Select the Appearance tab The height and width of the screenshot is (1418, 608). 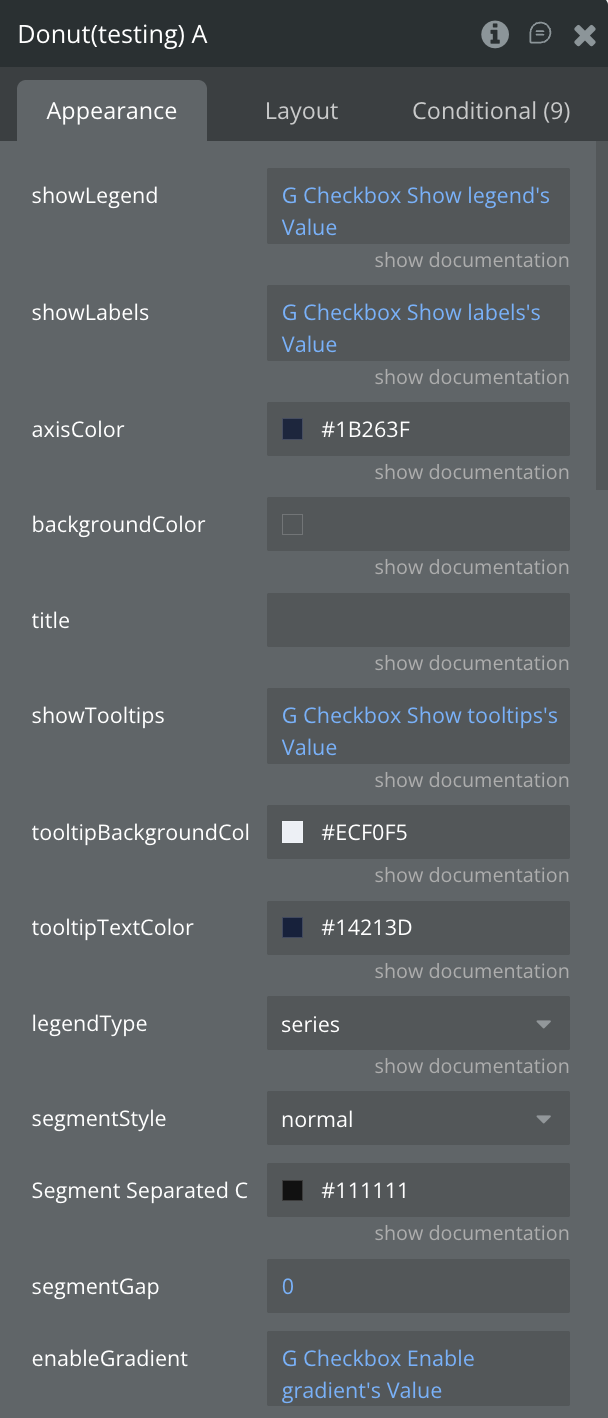112,111
